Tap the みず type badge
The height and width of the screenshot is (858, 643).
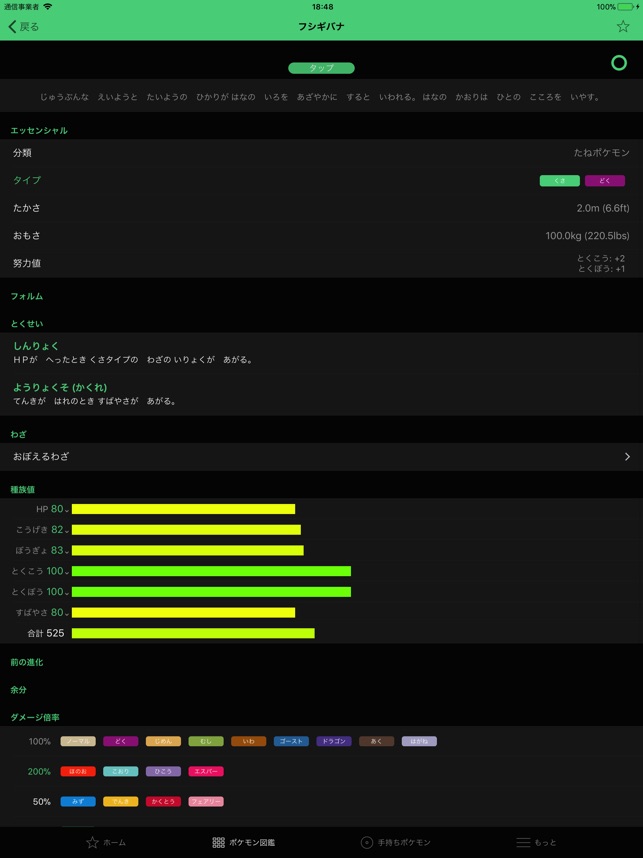(78, 802)
